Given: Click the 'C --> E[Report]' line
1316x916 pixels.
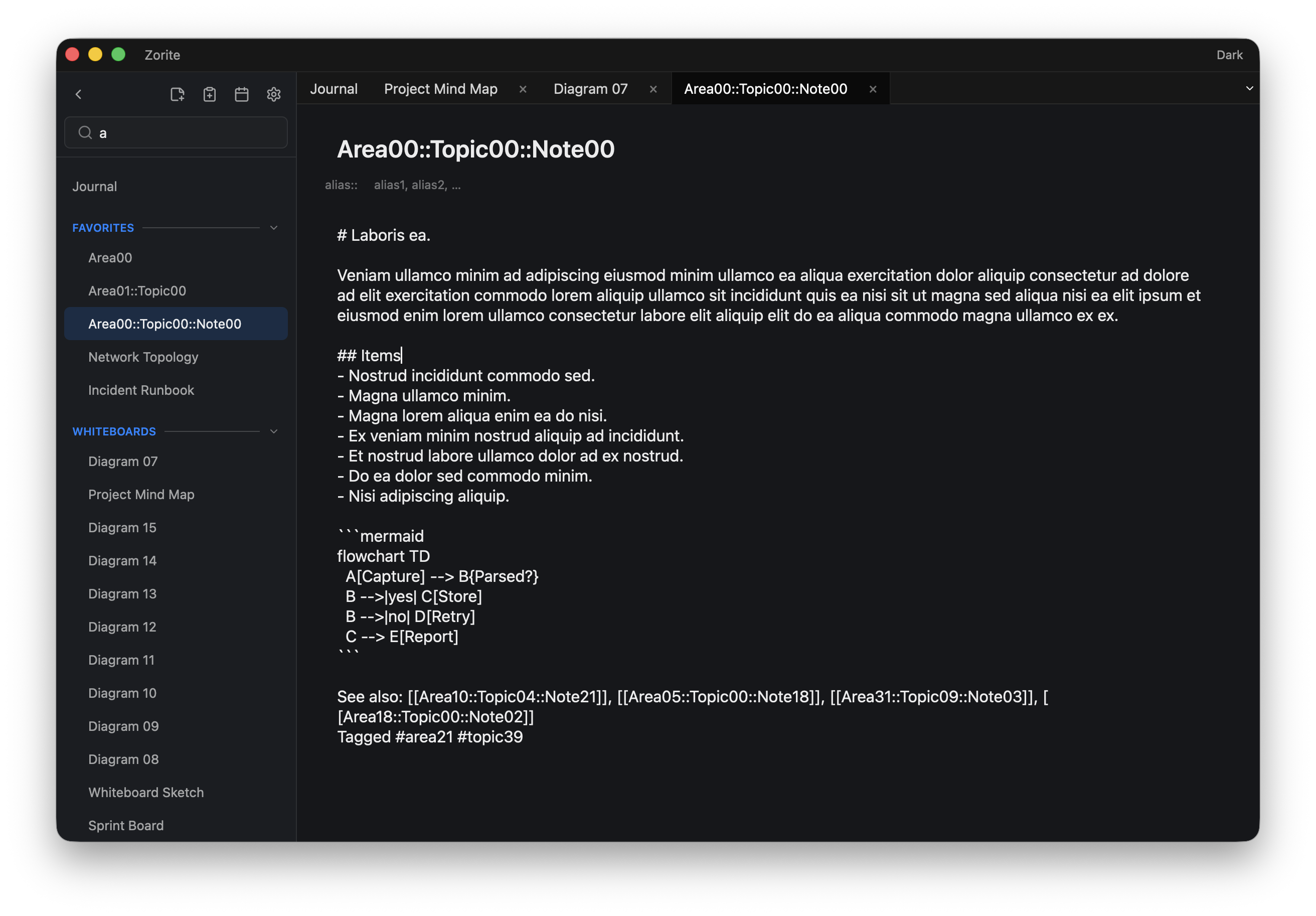Looking at the screenshot, I should 402,636.
